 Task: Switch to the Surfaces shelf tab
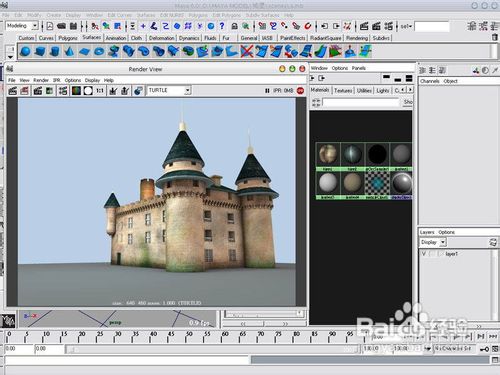click(x=92, y=37)
